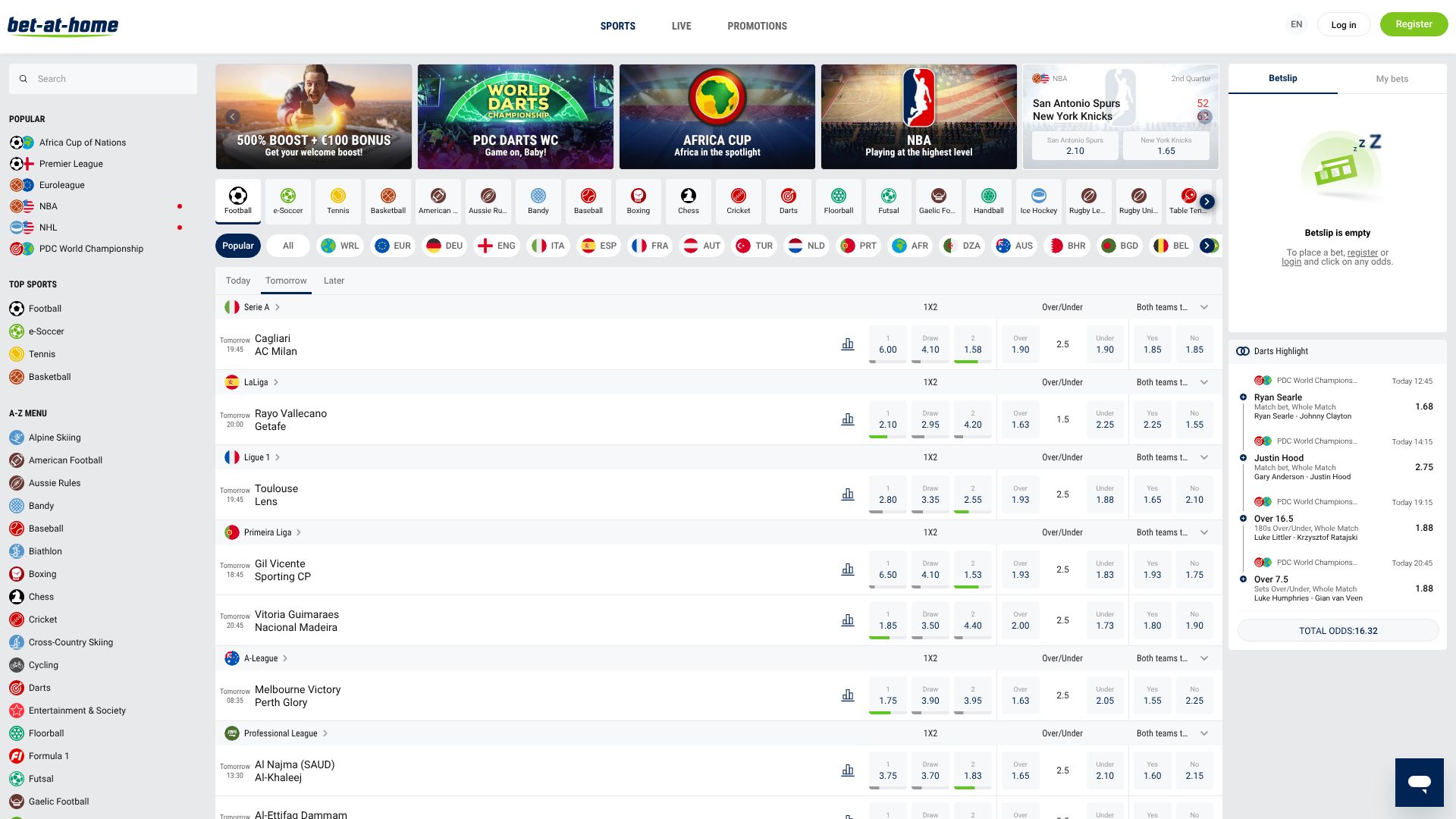Open statistics icon for Toulouse vs Lens
The height and width of the screenshot is (819, 1456).
coord(848,494)
